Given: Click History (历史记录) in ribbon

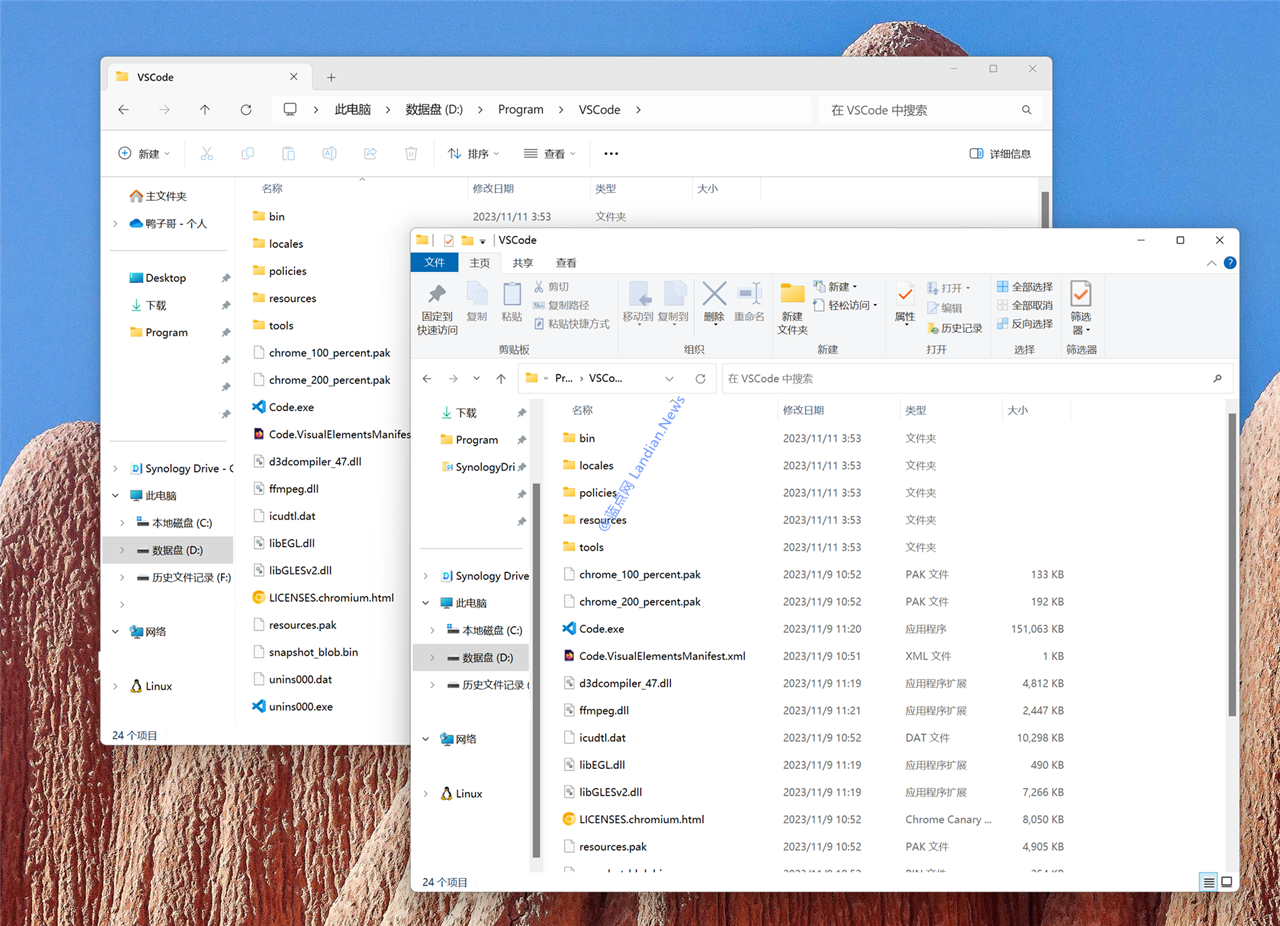Looking at the screenshot, I should [955, 328].
